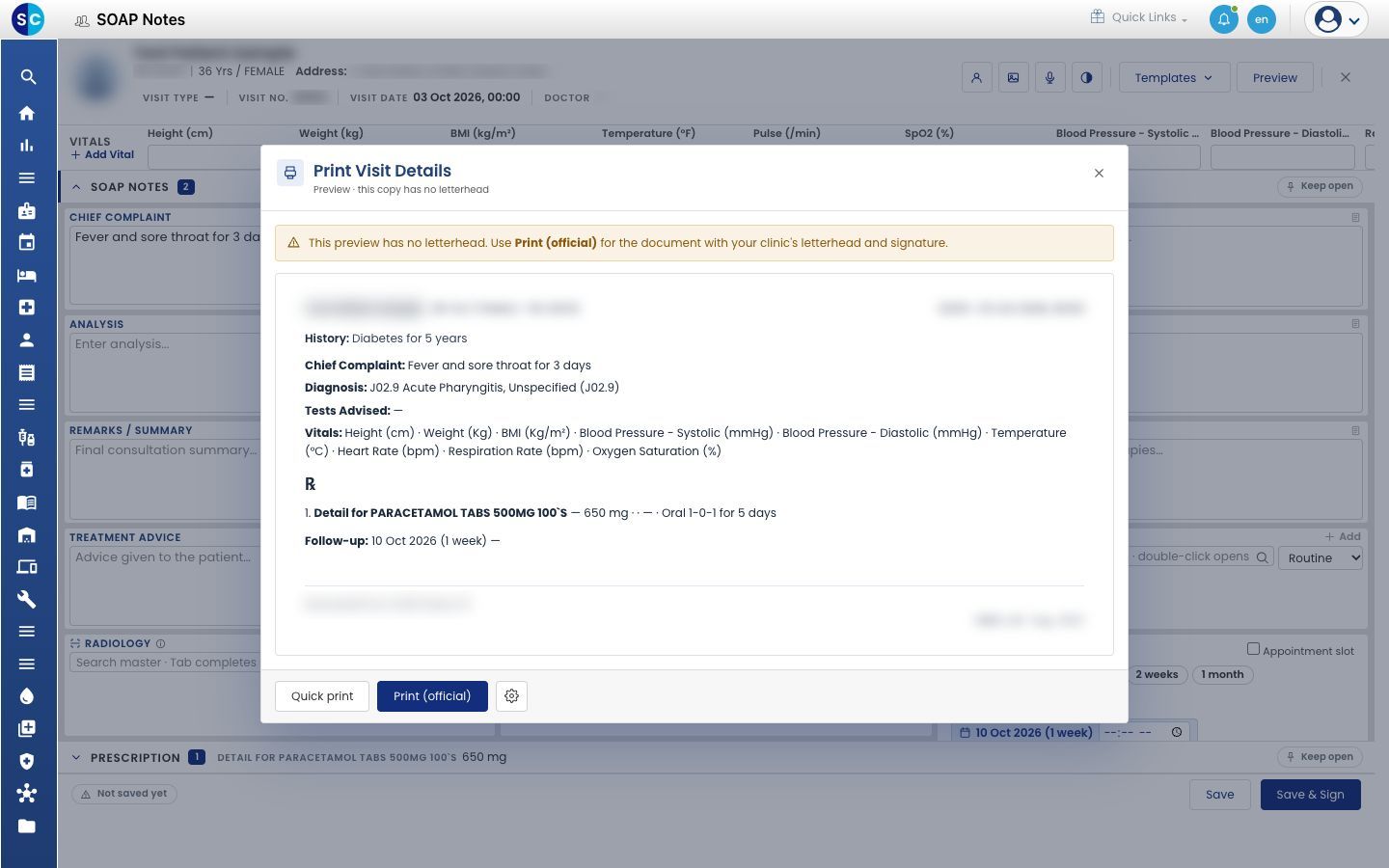Click the Print (official) button
The image size is (1389, 868).
coord(432,696)
